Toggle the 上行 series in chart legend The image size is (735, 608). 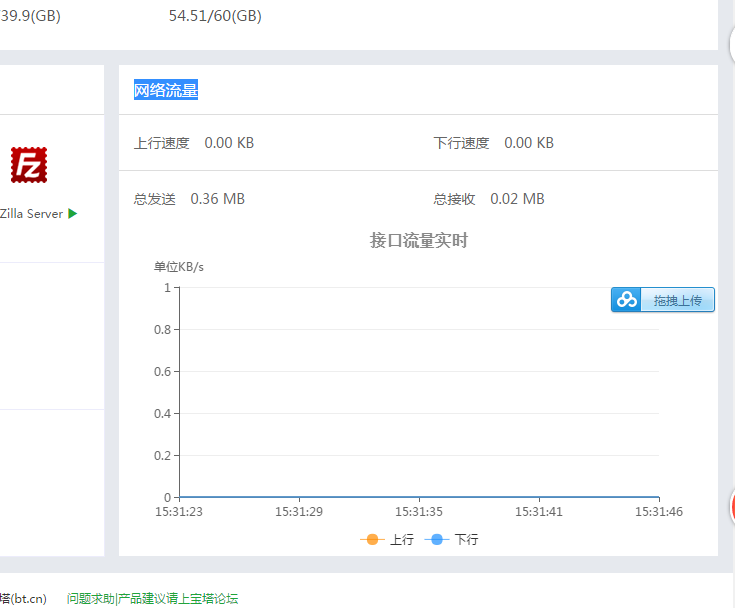tap(387, 540)
